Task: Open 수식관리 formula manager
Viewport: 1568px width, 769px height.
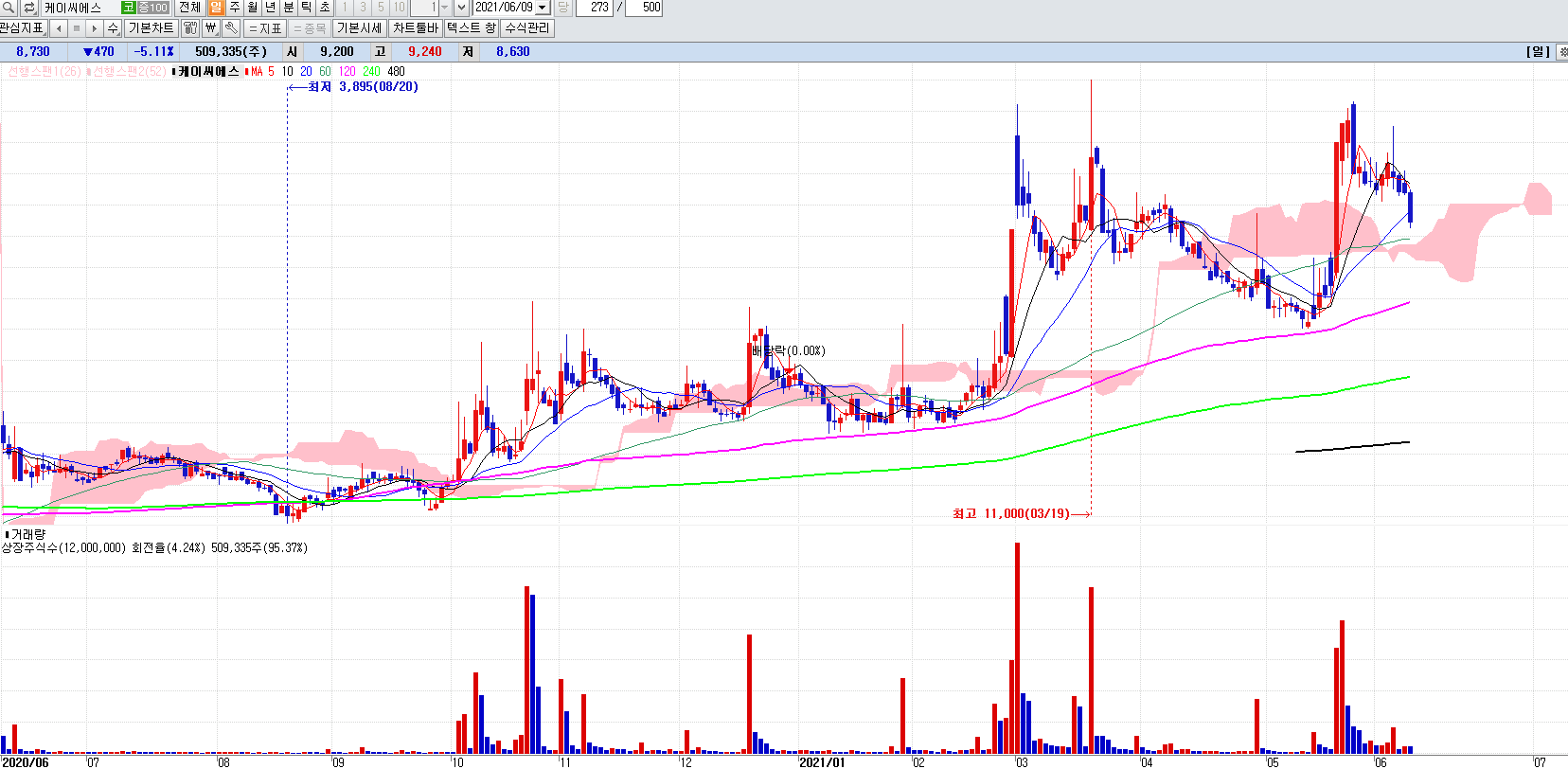Action: (x=527, y=28)
